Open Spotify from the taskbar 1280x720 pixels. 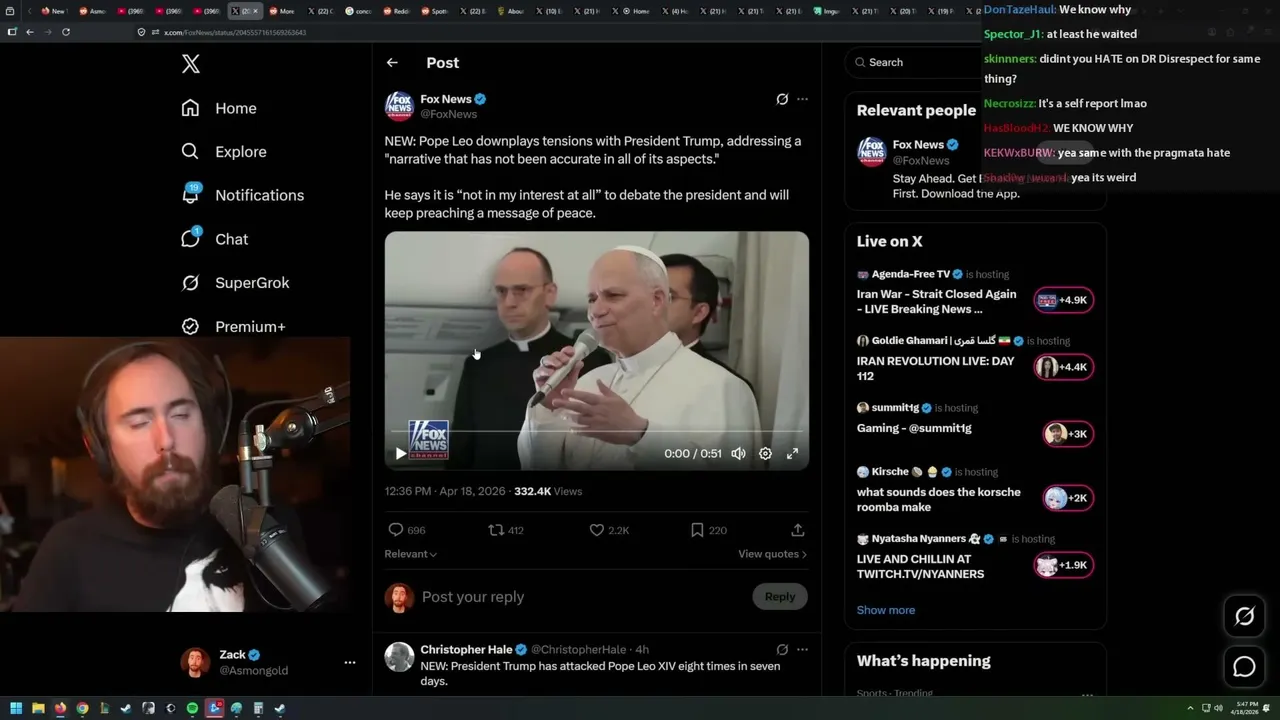(x=192, y=709)
